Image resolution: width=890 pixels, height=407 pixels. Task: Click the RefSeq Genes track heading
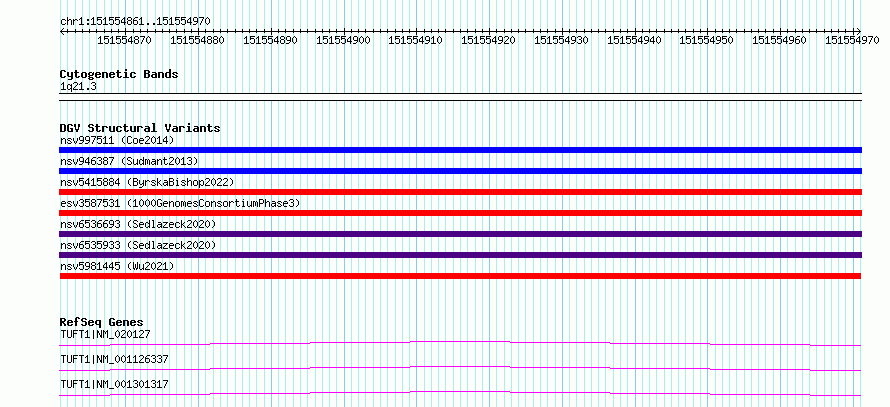(x=102, y=322)
